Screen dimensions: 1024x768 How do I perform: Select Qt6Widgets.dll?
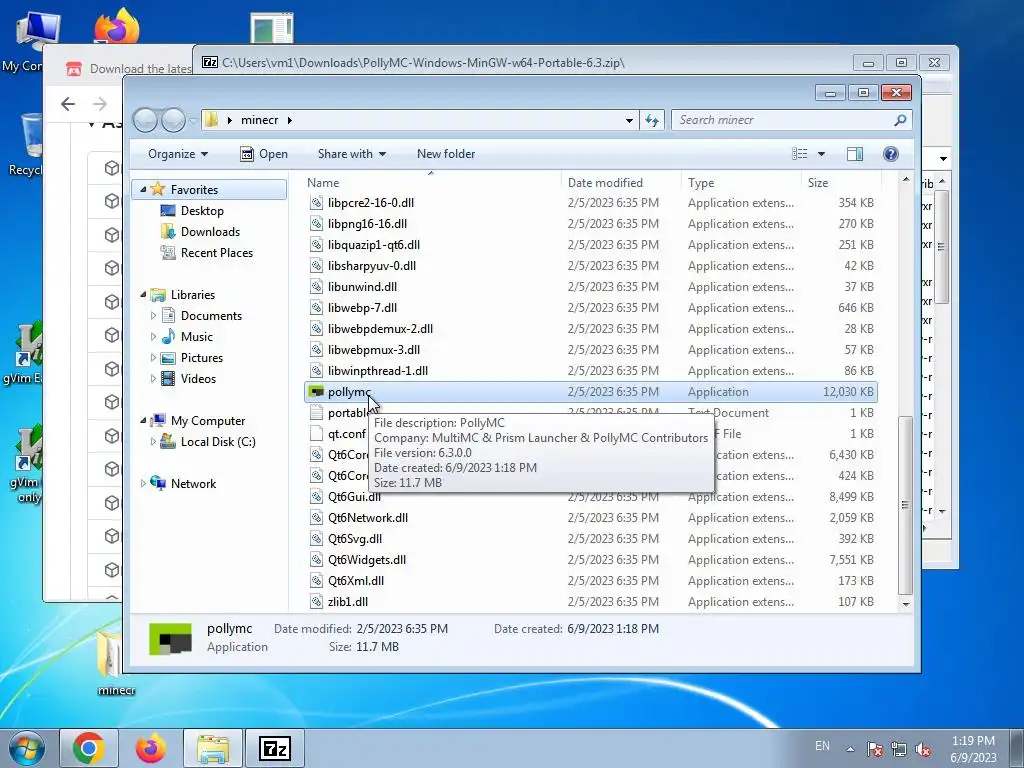[591, 560]
